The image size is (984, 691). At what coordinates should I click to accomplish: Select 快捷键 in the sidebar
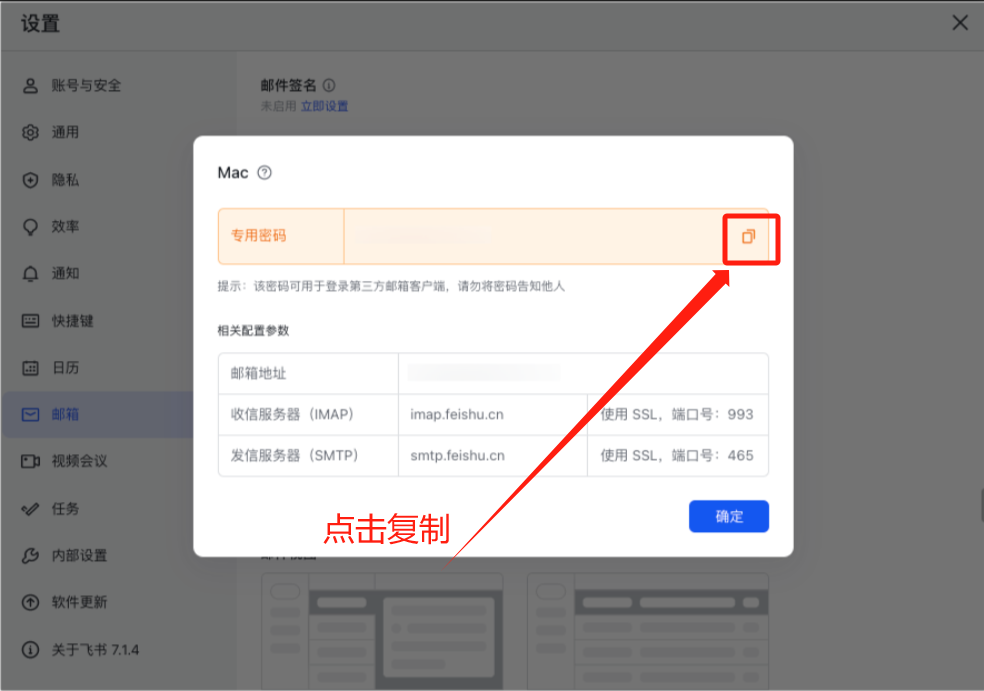click(72, 321)
